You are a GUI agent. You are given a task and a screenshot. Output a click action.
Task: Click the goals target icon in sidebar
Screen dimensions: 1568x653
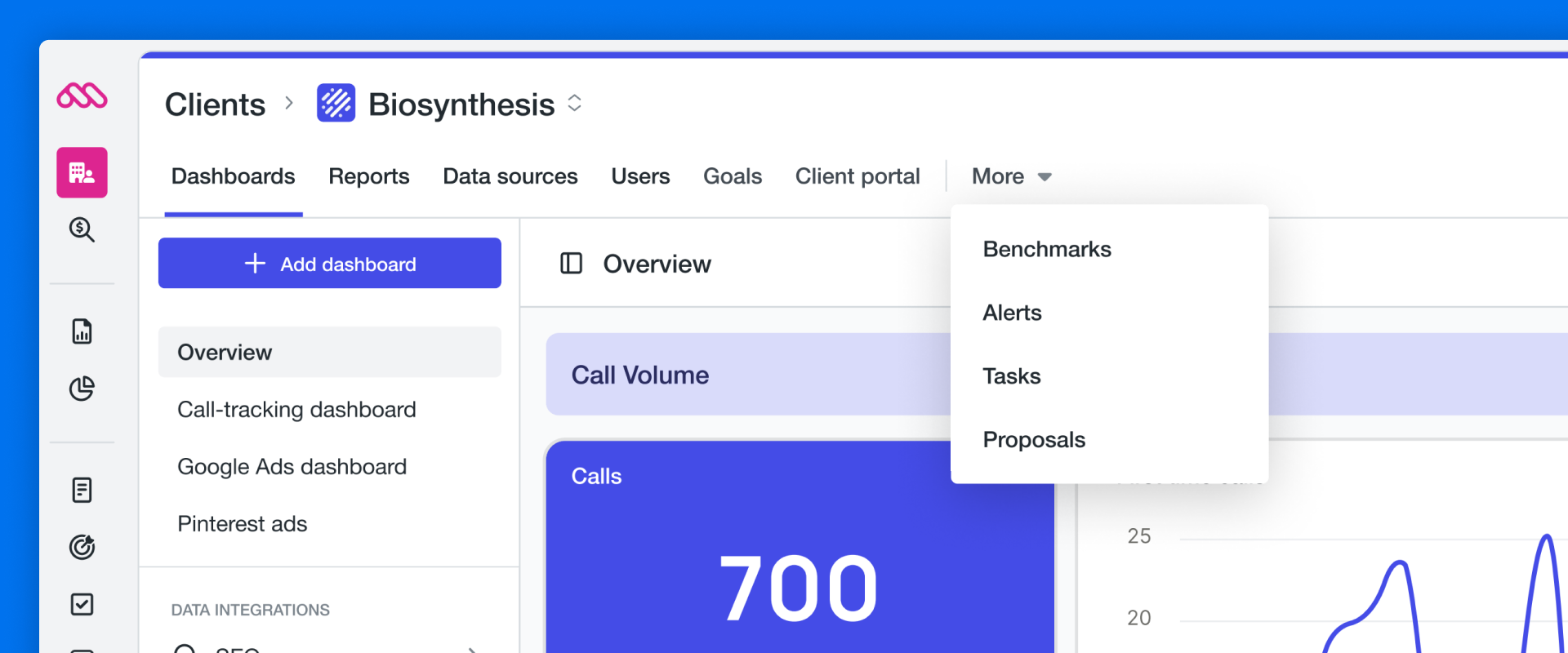(82, 547)
